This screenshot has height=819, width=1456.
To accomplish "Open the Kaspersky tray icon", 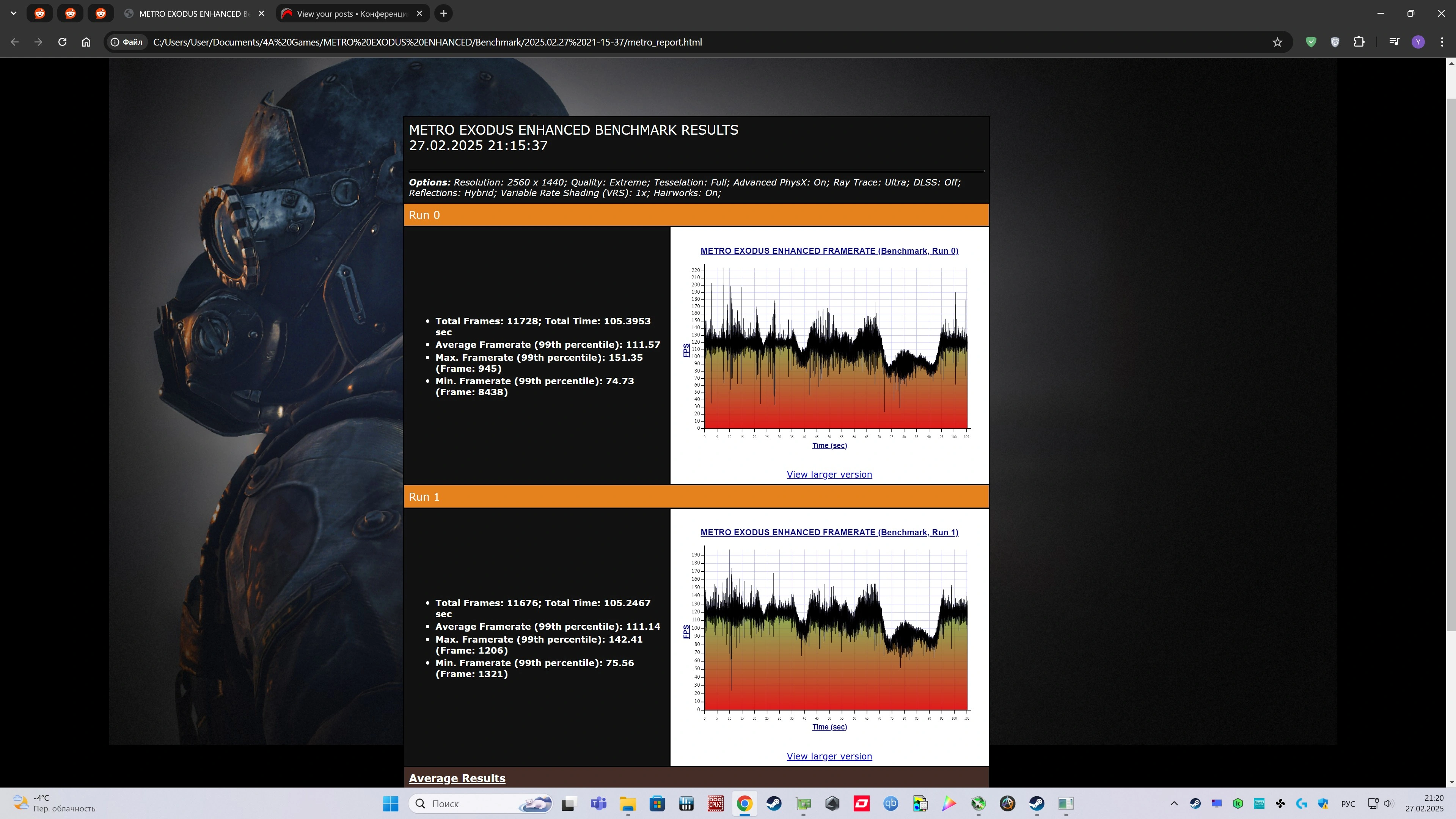I will (x=1238, y=804).
